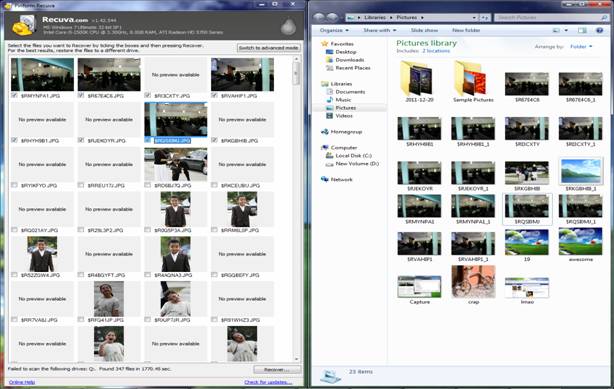Click the Piriform pear logo
The height and width of the screenshot is (389, 614).
point(288,26)
